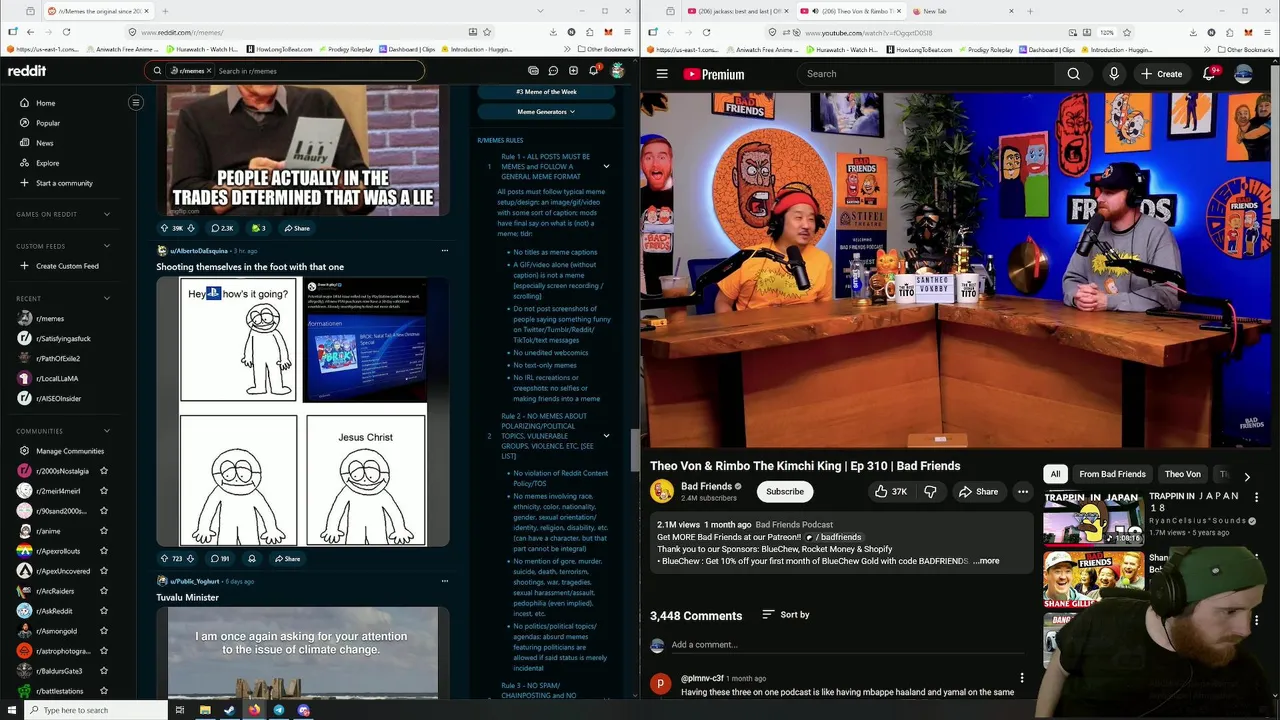Collapse Reddit sidebar with hamburger button
Viewport: 1280px width, 720px height.
tap(136, 102)
